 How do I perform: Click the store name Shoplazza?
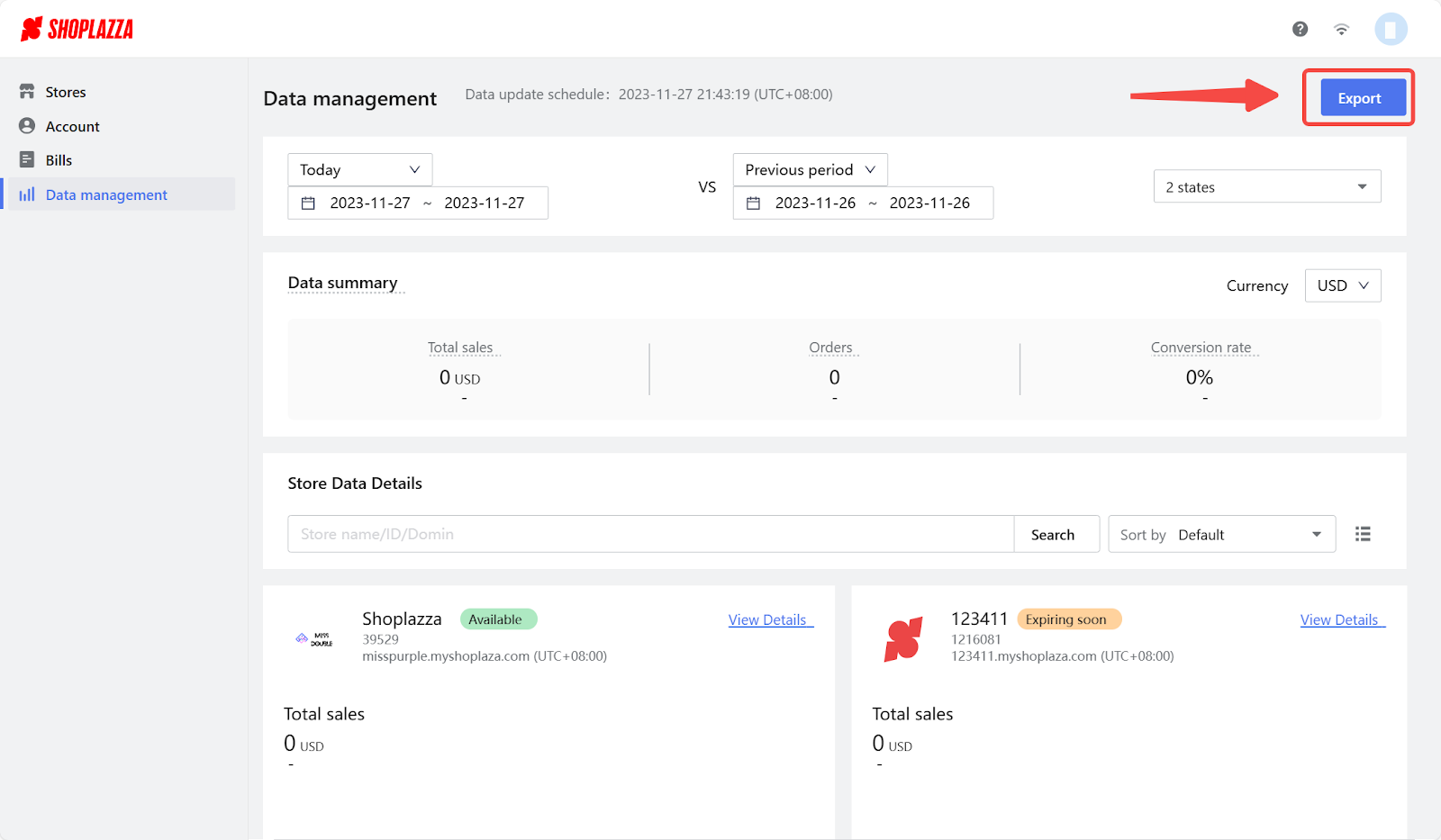[402, 619]
